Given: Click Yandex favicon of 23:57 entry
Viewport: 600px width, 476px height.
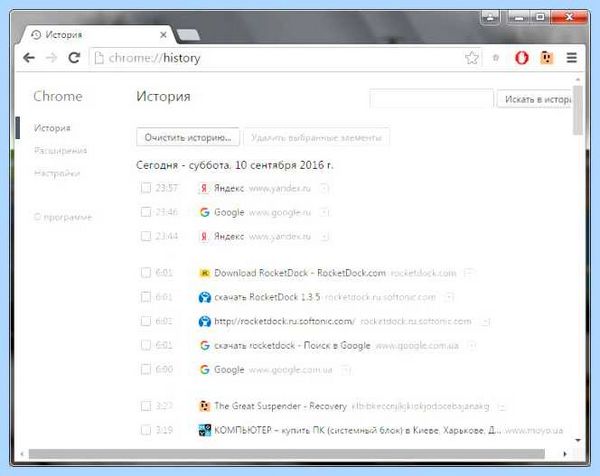Looking at the screenshot, I should 204,188.
